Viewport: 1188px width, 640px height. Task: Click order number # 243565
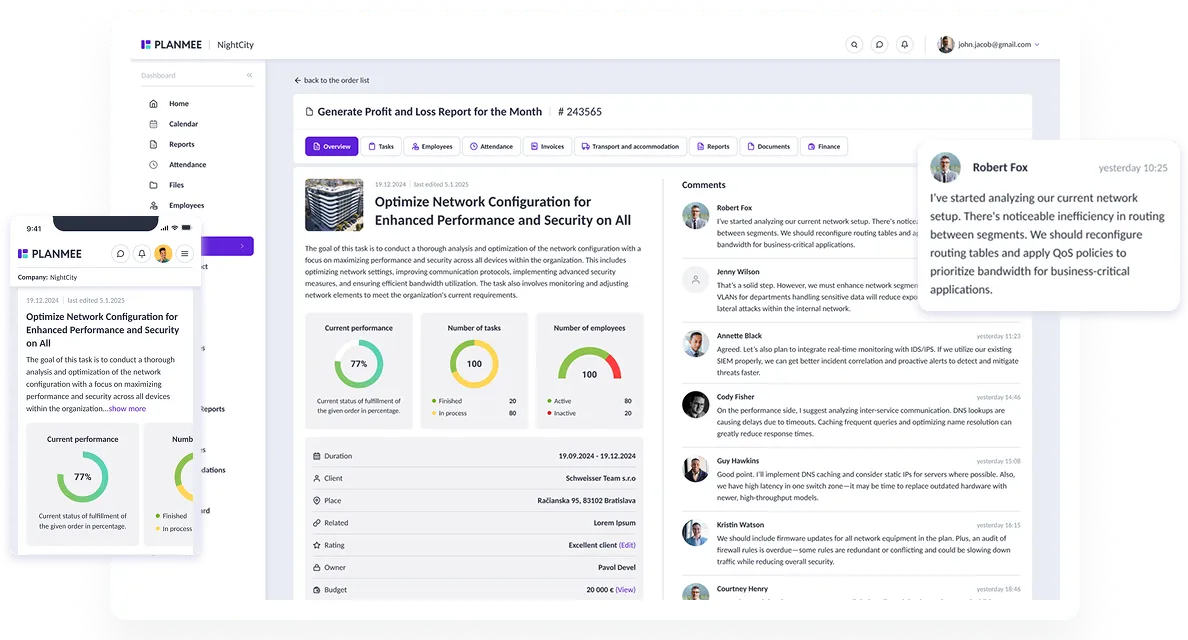point(580,112)
